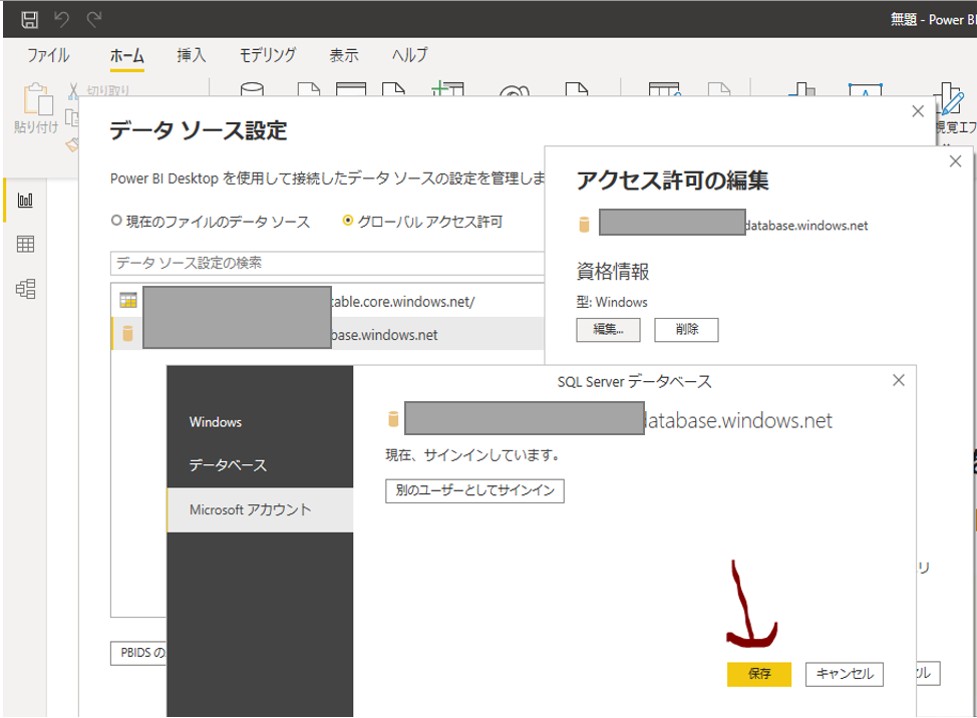Open the Data table view icon

coord(26,245)
